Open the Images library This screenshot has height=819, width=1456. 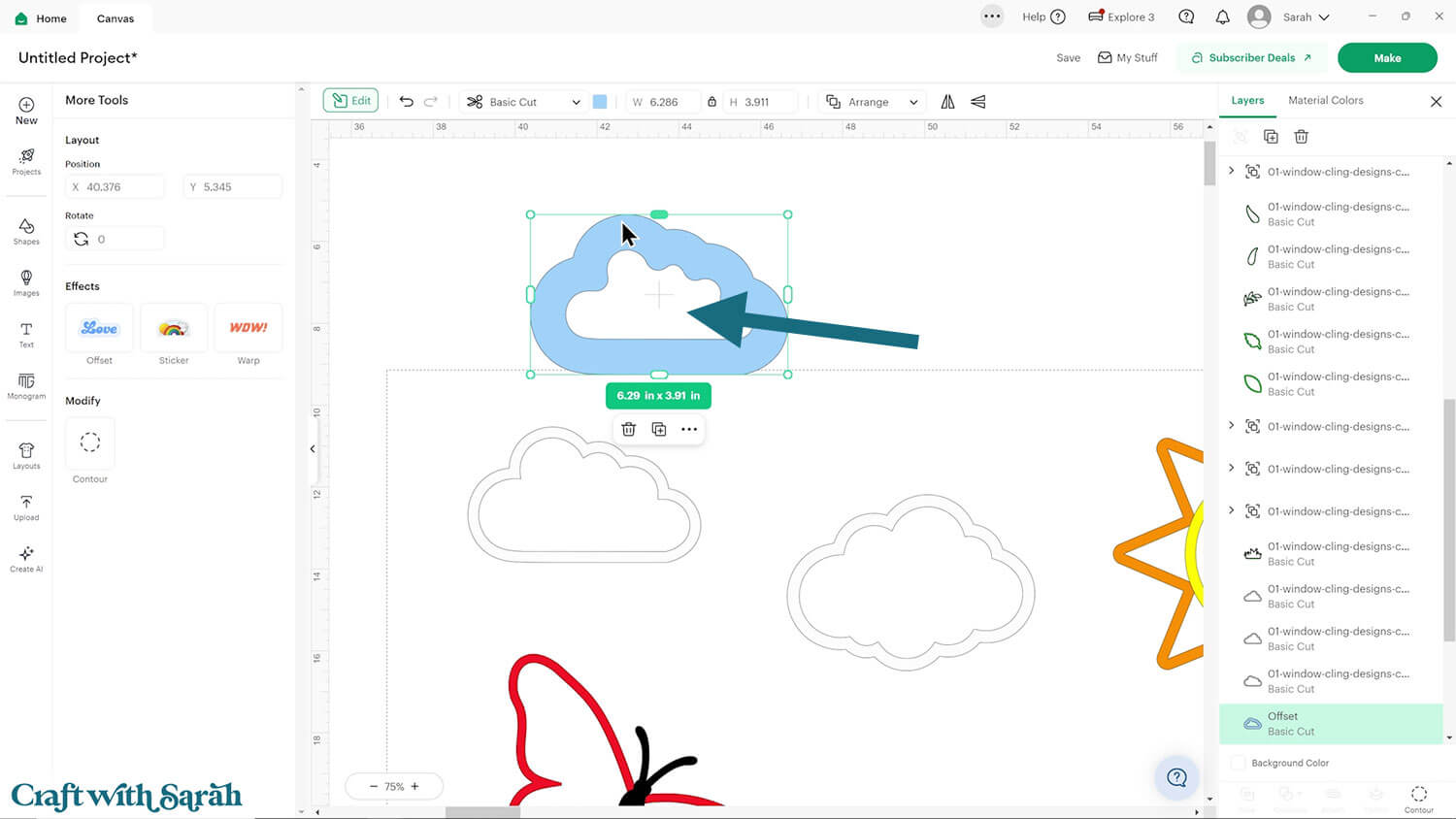26,282
